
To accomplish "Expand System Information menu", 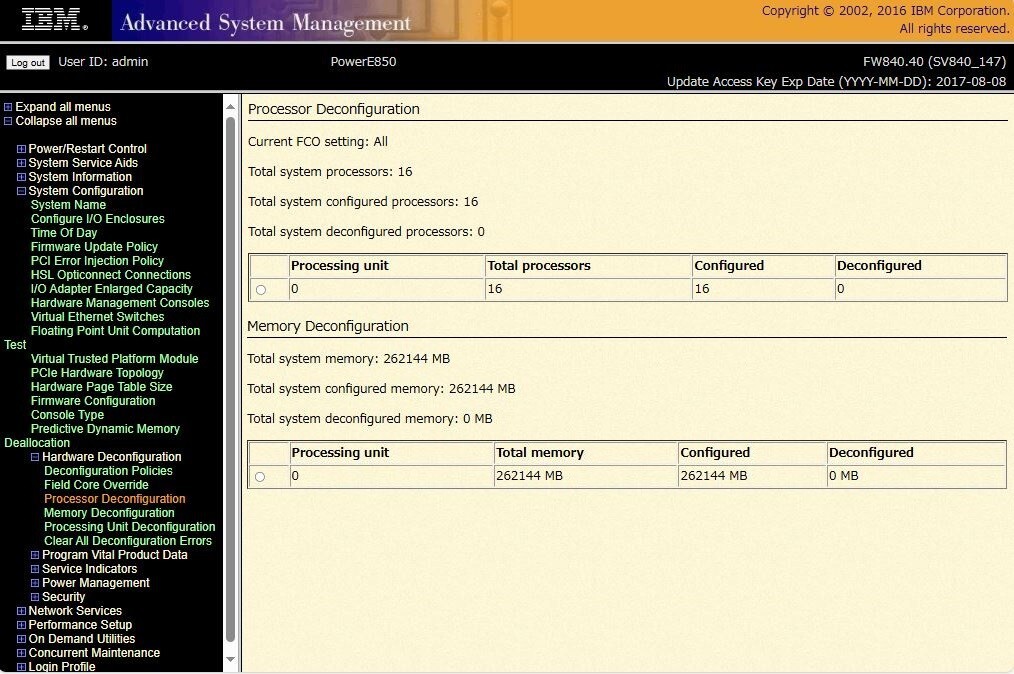I will click(x=21, y=177).
